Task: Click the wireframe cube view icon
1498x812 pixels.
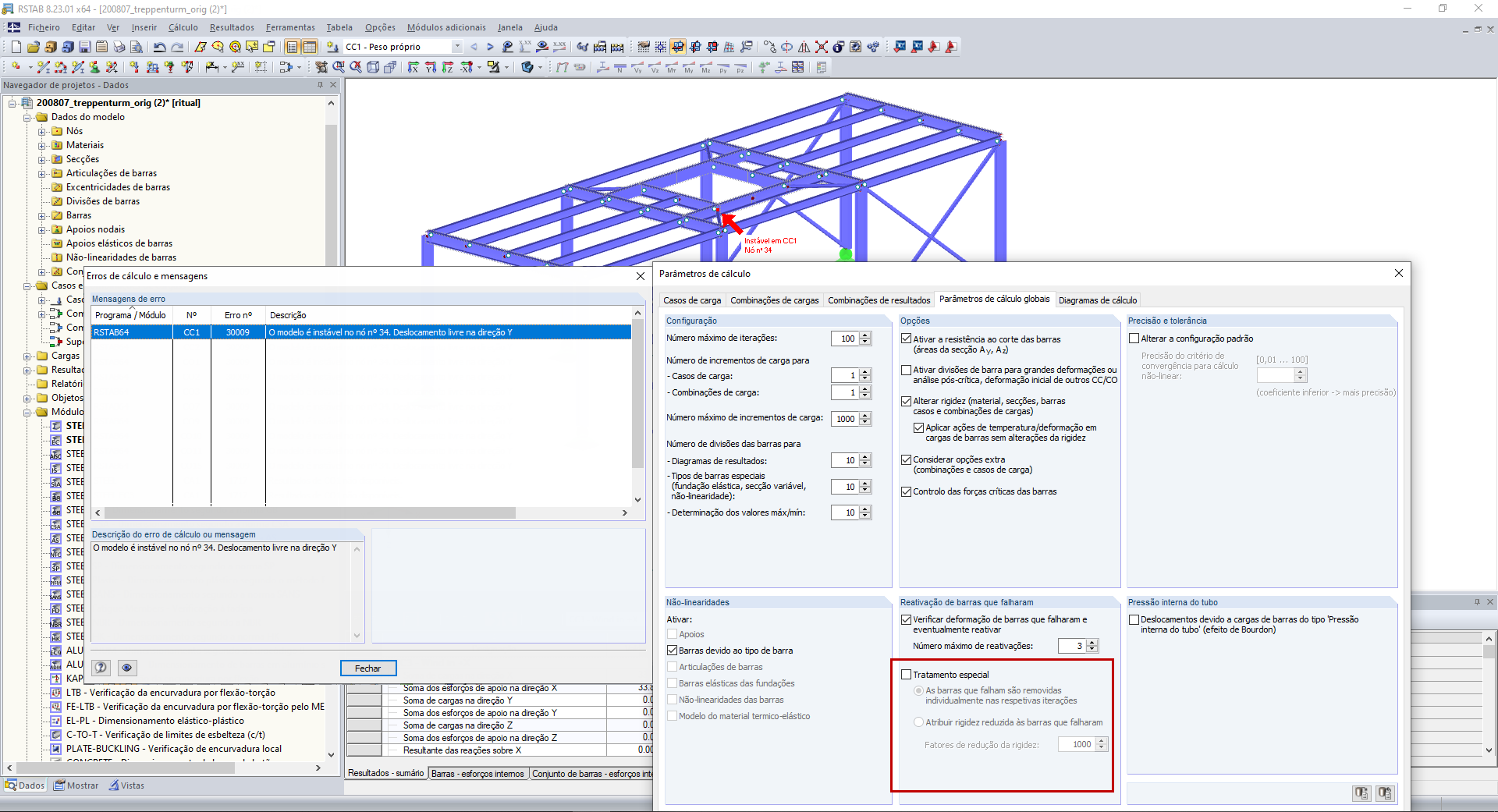Action: click(373, 68)
